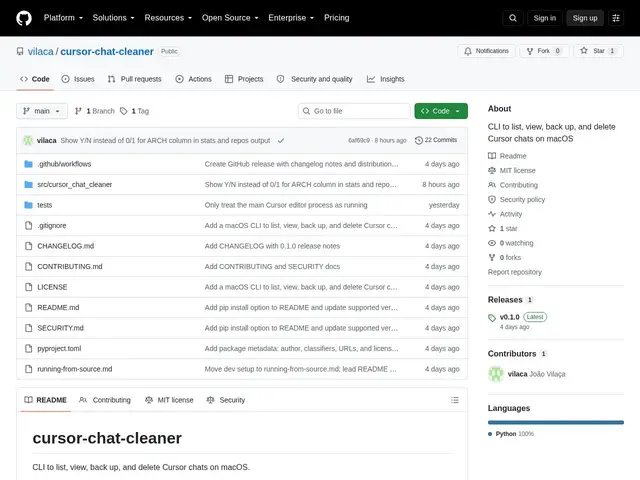
Task: Switch to the Pull requests tab
Action: point(135,79)
